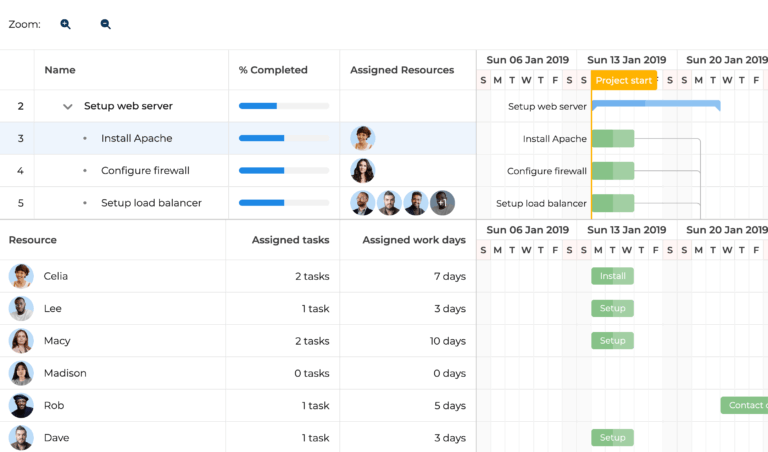
Task: Select the Configure firewall task name
Action: coord(145,170)
